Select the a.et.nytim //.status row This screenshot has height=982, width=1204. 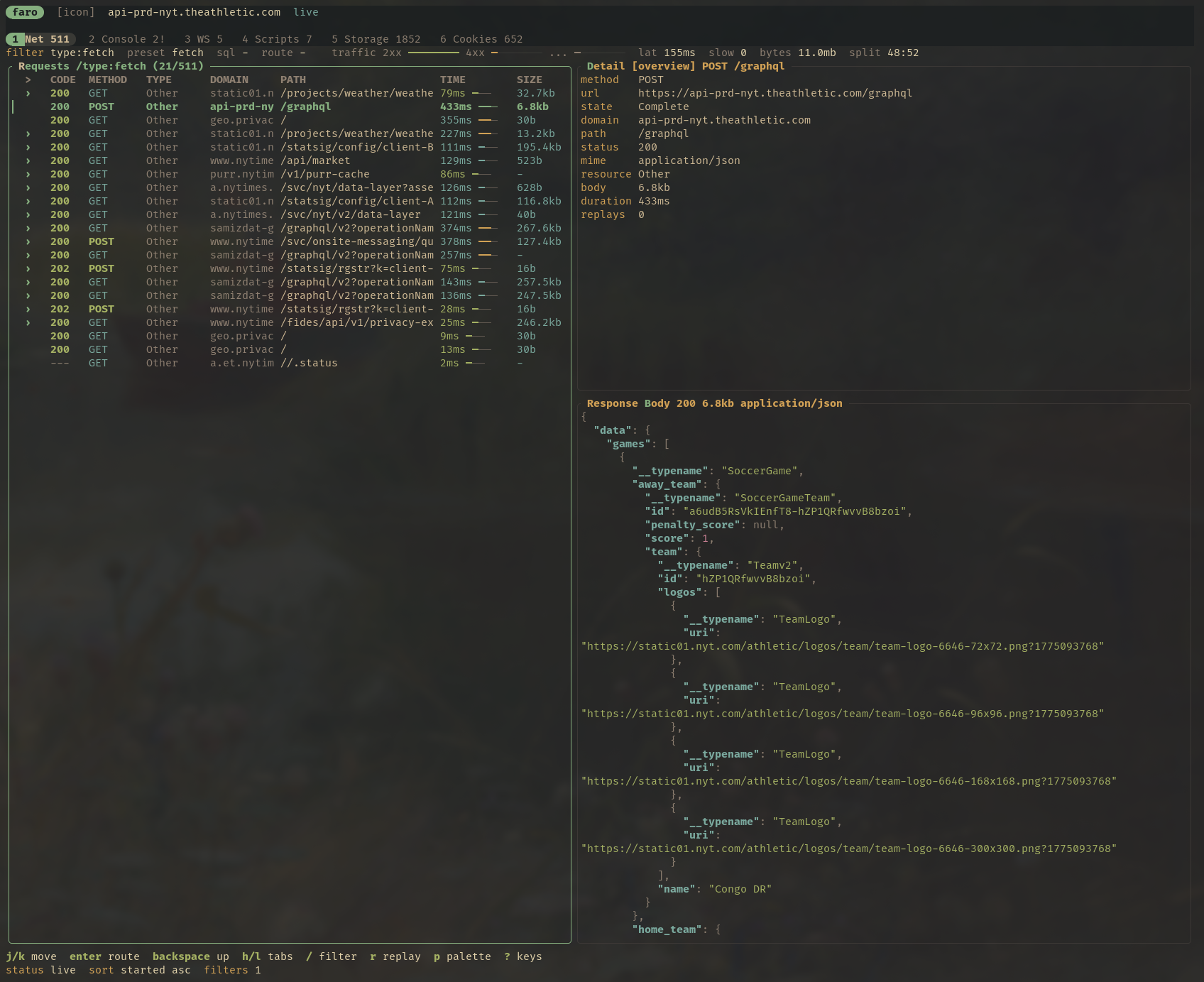[290, 363]
